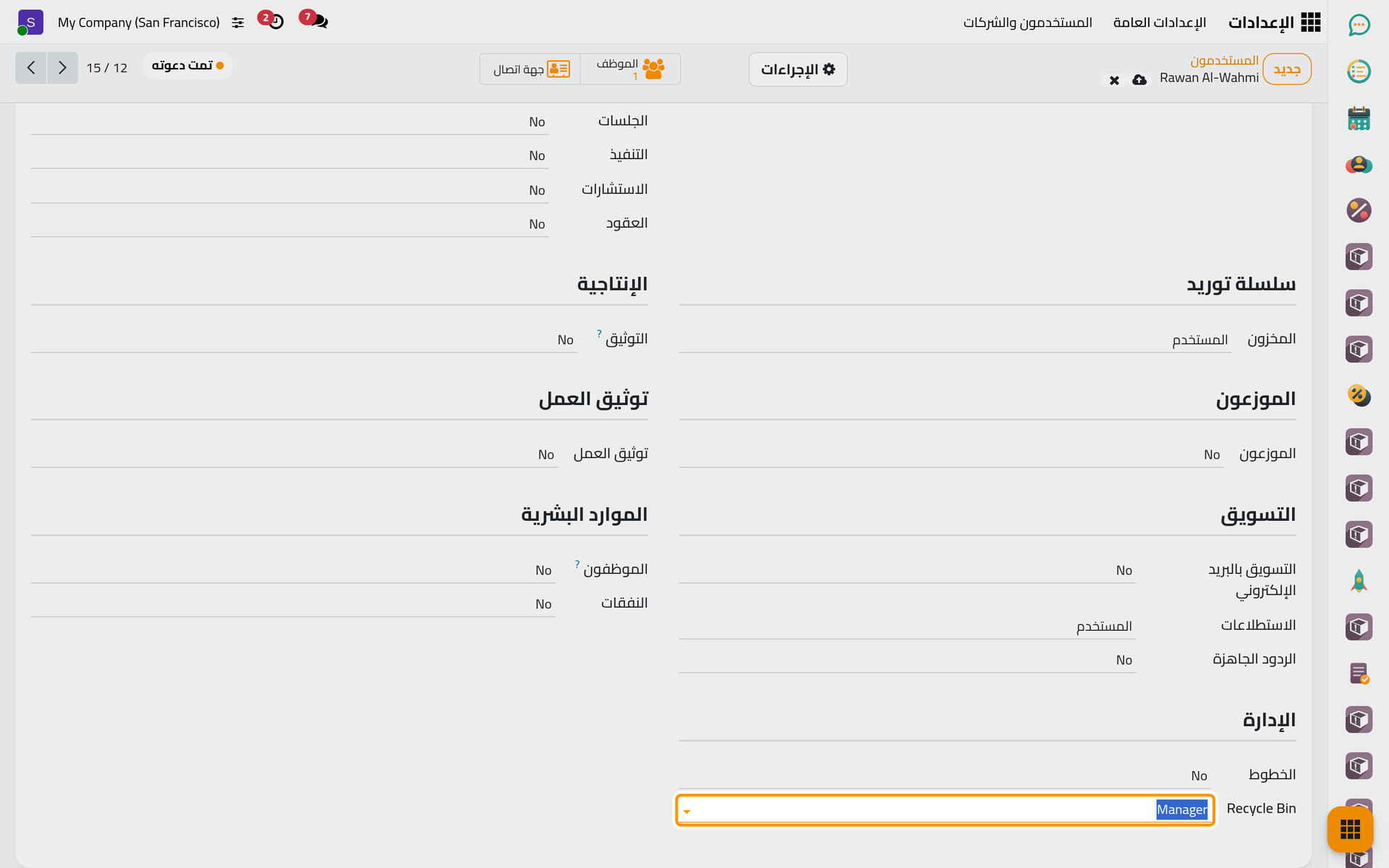Discard changes with the X icon
This screenshot has height=868, width=1389.
point(1114,80)
